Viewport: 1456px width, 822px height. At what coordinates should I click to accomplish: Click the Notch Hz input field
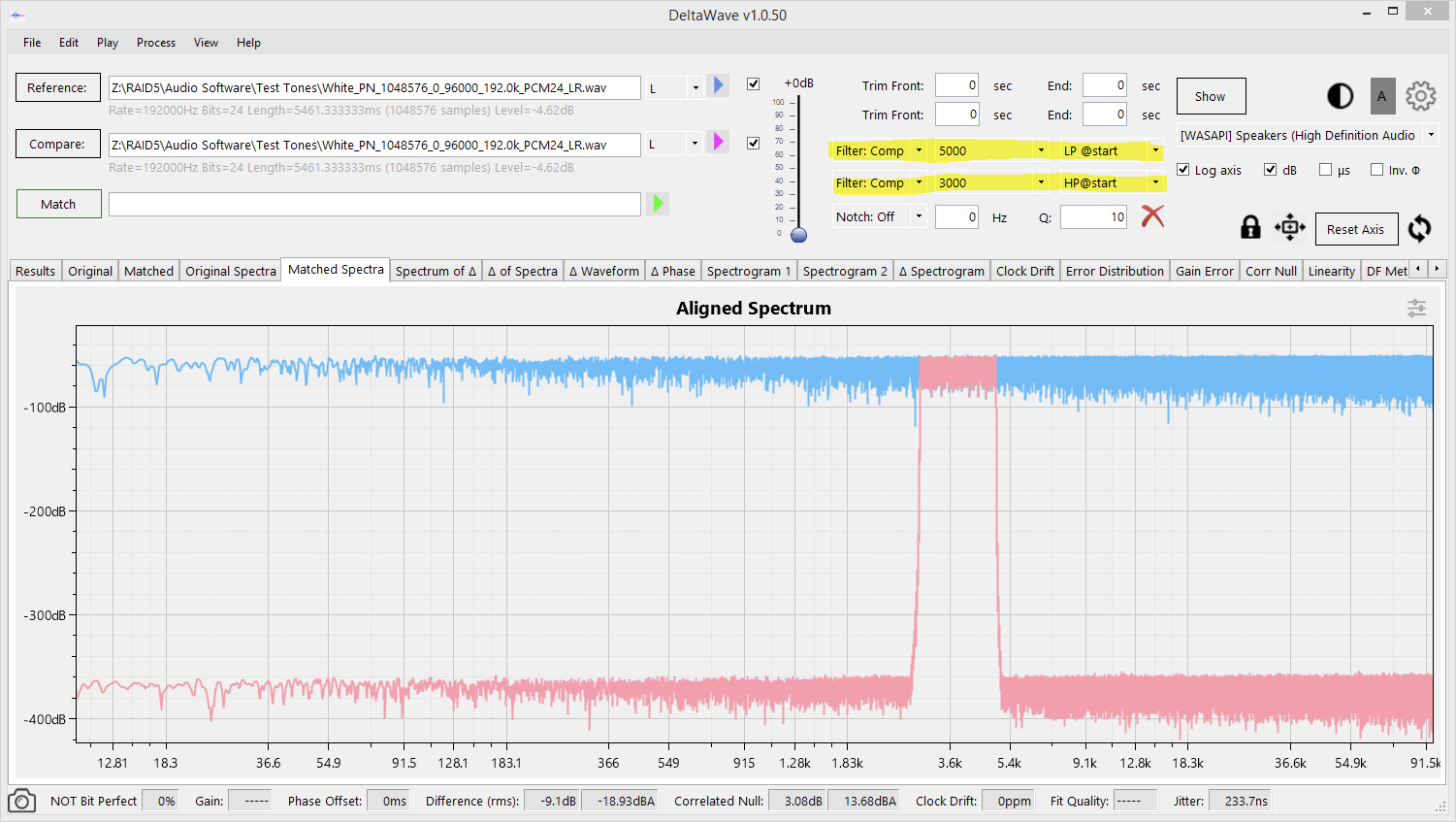956,217
